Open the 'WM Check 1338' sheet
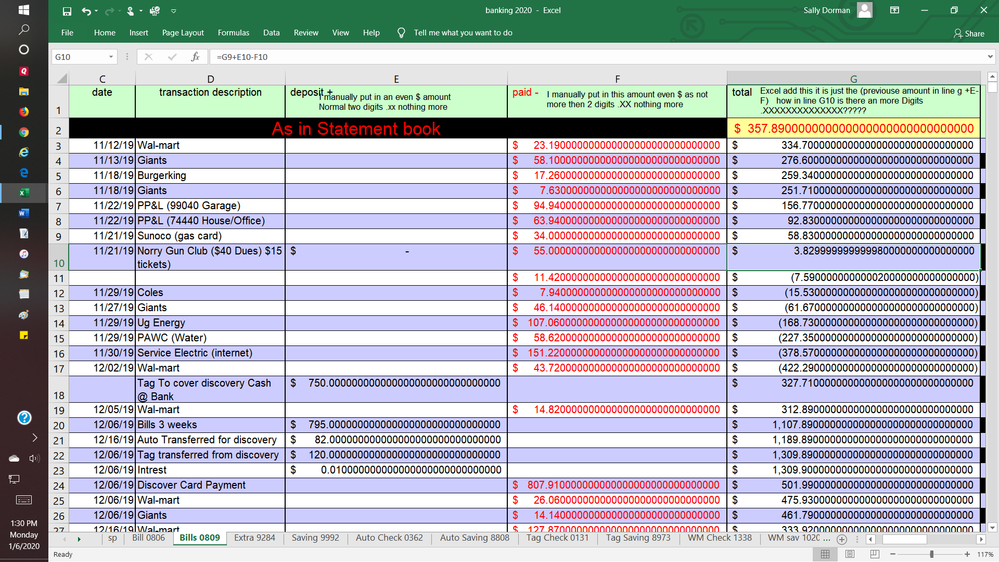This screenshot has width=999, height=562. 719,538
